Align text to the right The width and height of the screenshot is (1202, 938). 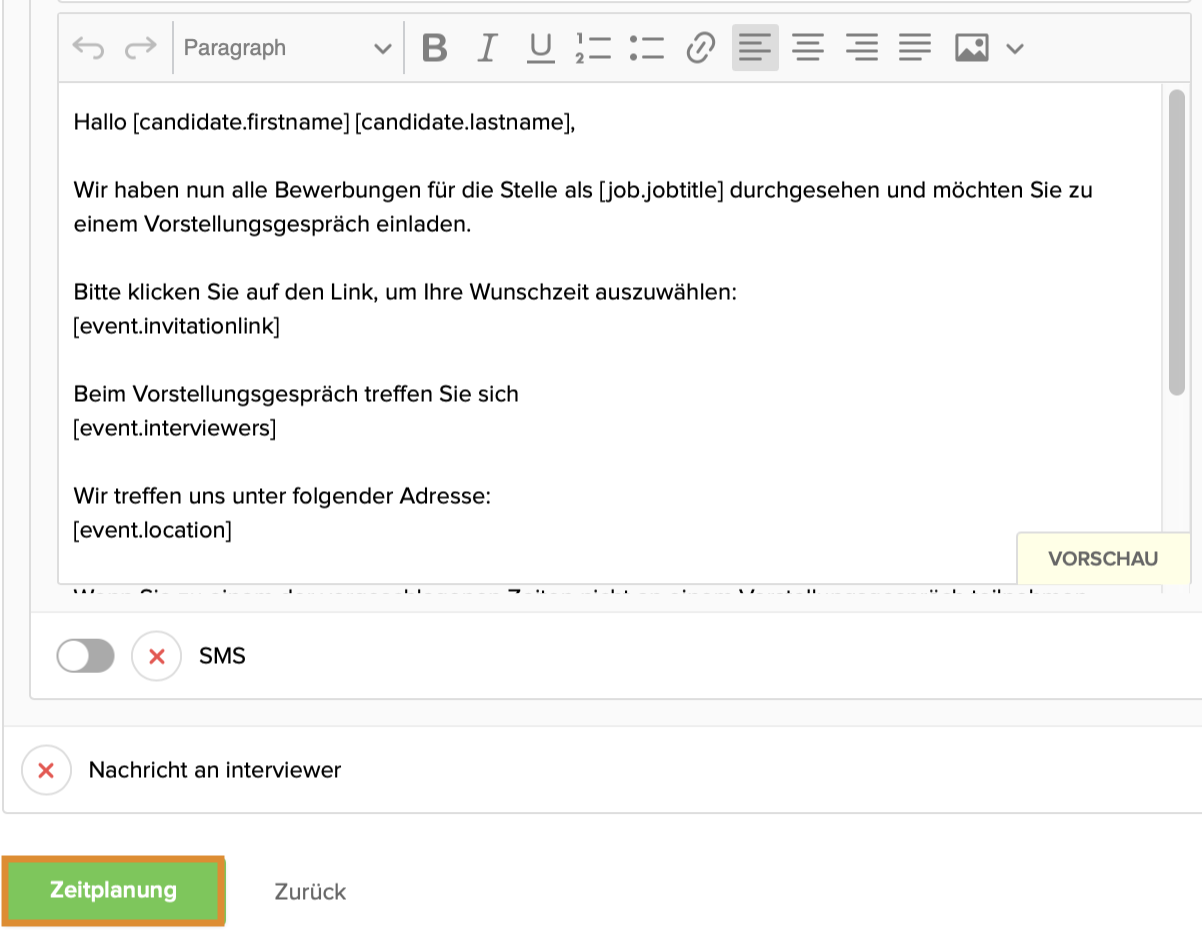pos(861,48)
